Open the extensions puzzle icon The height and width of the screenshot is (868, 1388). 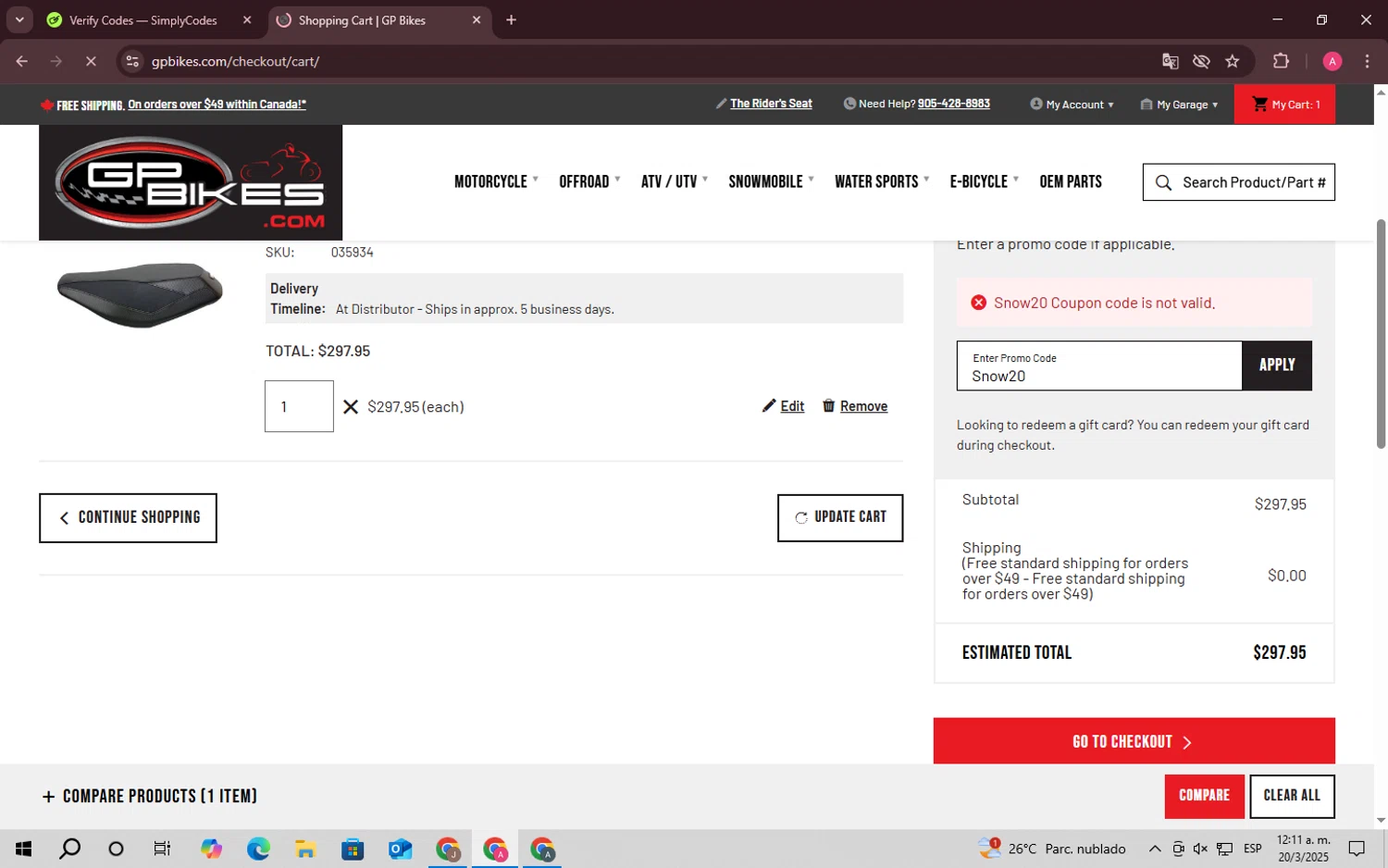1281,61
